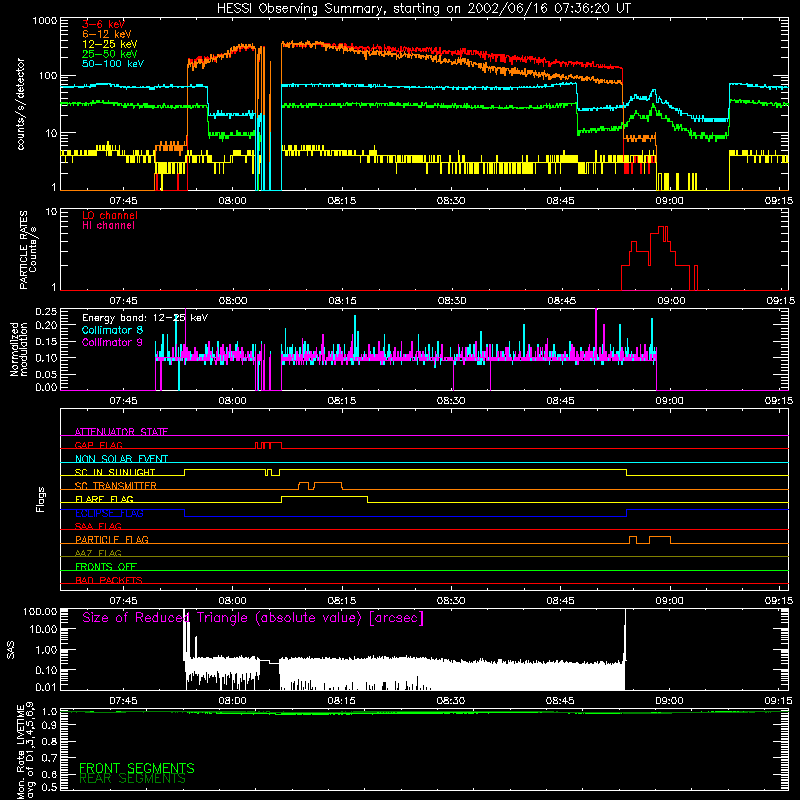Select the red '3-6 keV' legend label

[x=104, y=24]
